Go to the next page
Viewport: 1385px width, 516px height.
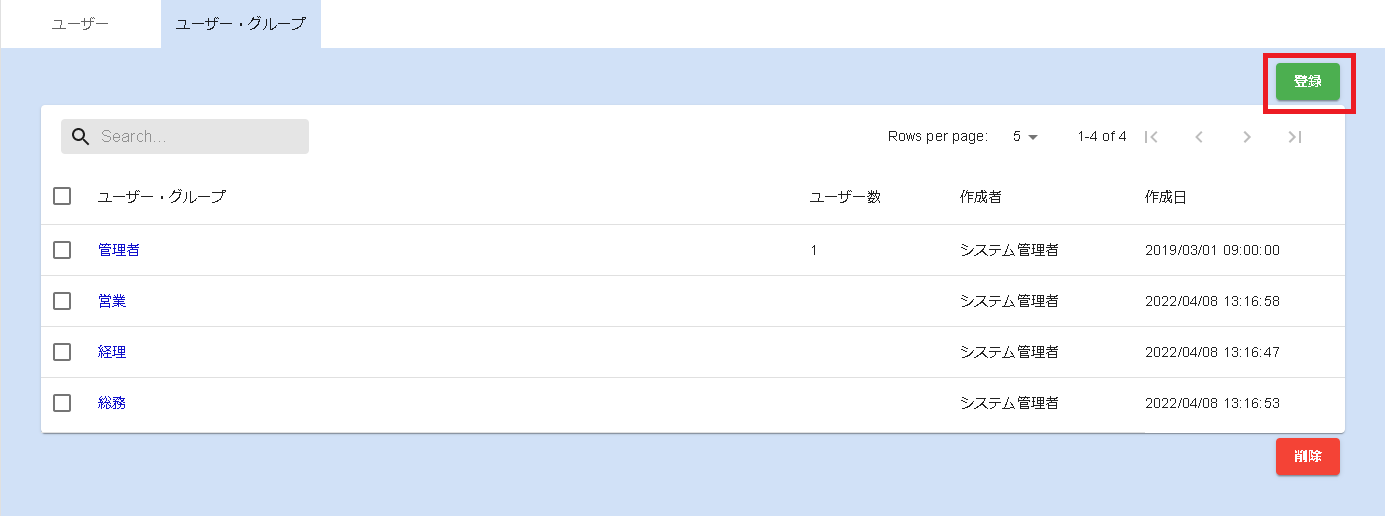tap(1247, 137)
